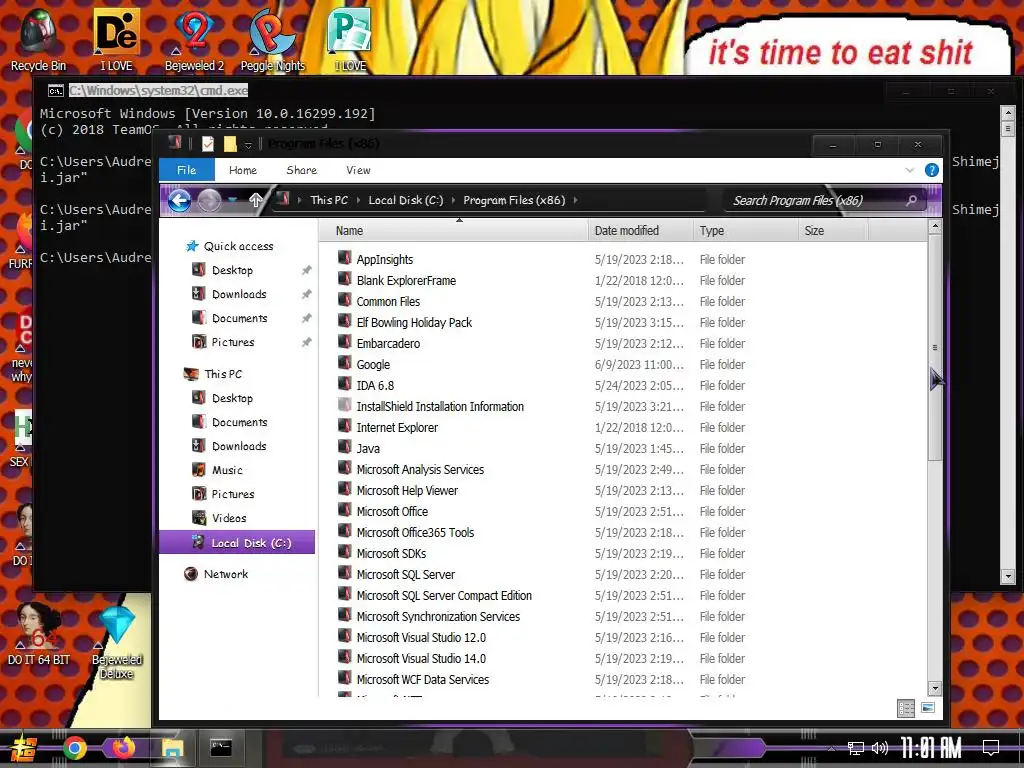
Task: Launch Bejeweled 2 desktop shortcut
Action: pyautogui.click(x=194, y=39)
